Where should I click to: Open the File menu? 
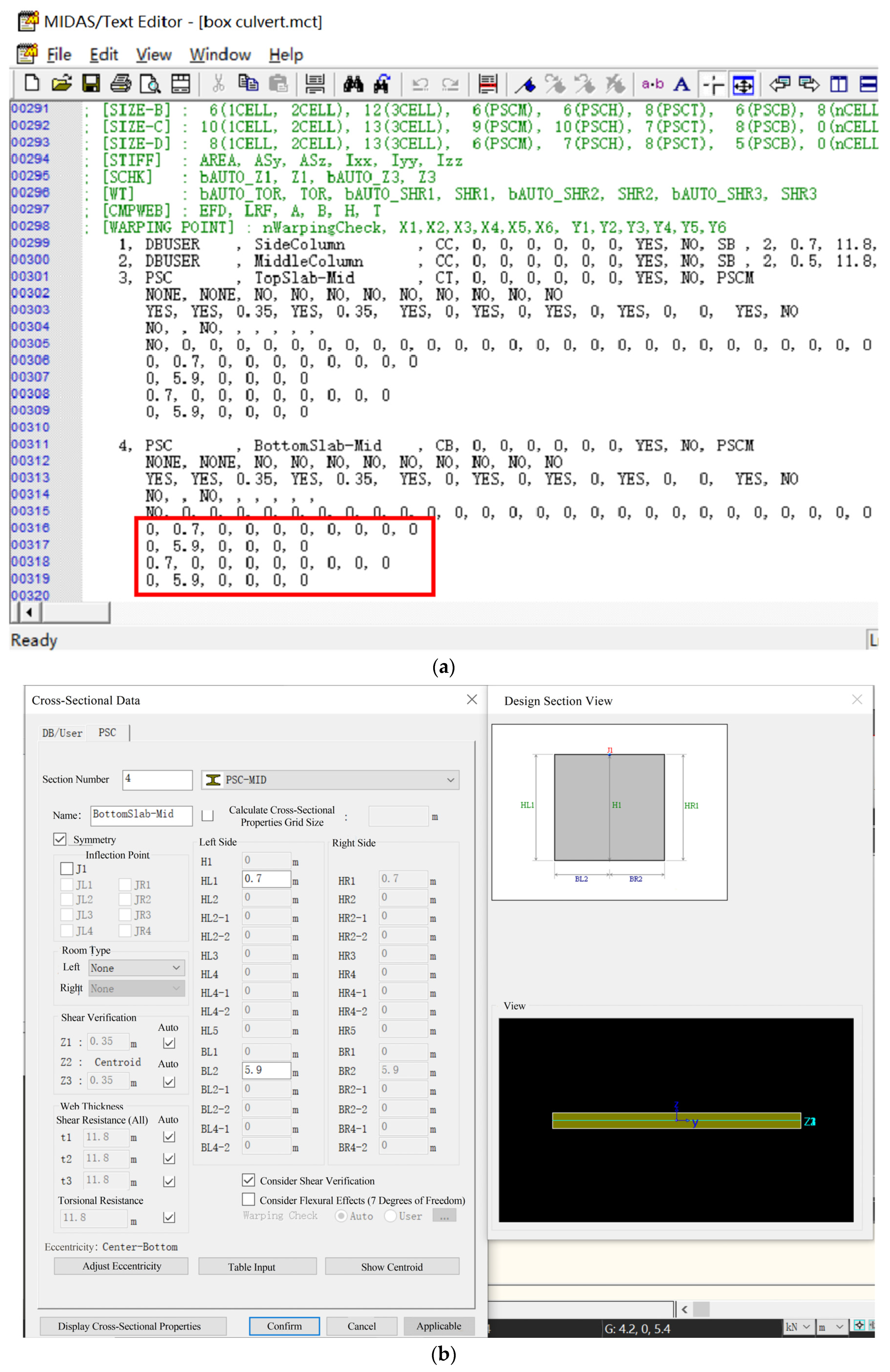pos(59,54)
